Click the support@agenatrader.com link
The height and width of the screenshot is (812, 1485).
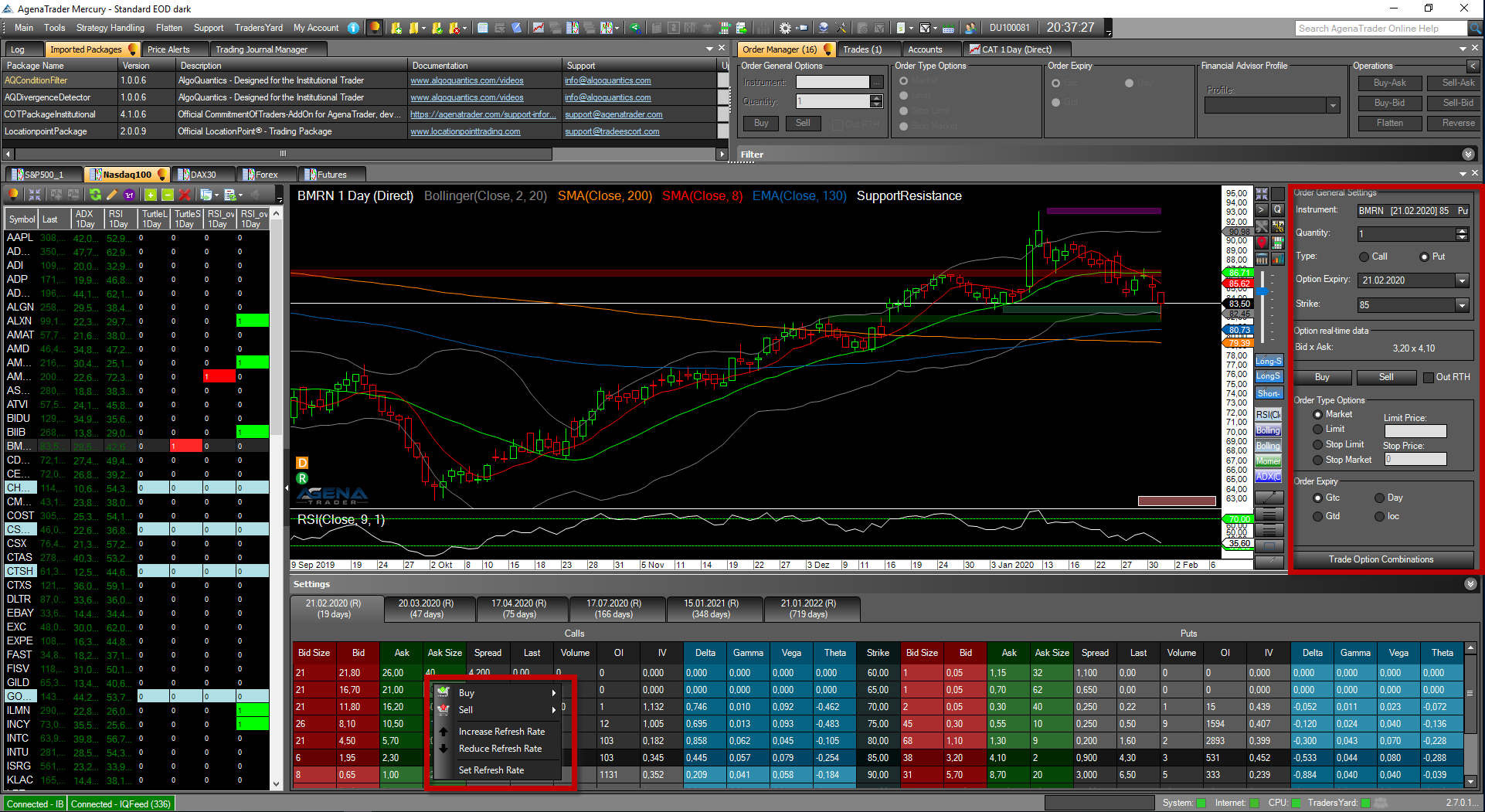coord(613,114)
